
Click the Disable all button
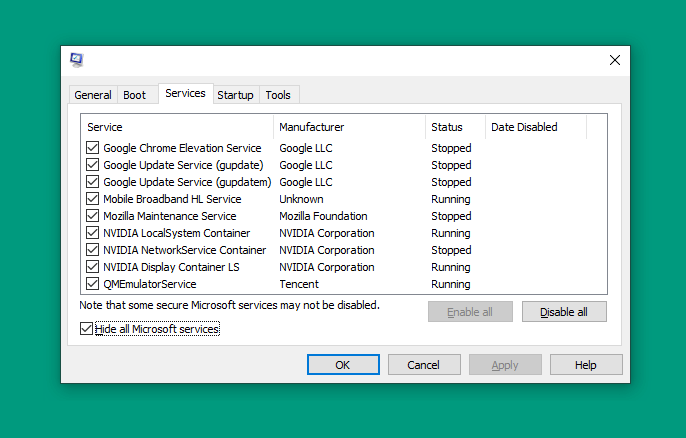[564, 312]
